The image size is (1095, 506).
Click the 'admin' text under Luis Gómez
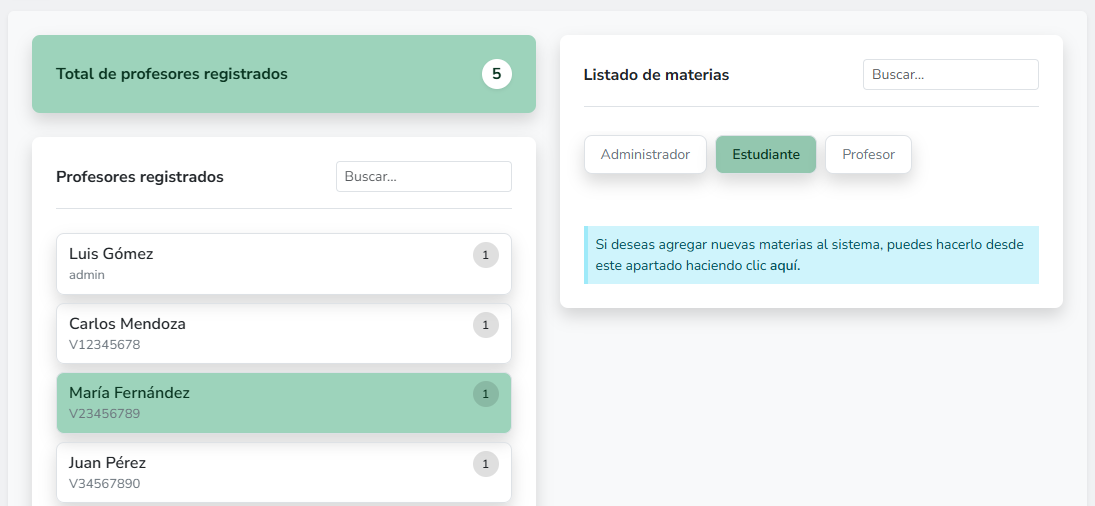pyautogui.click(x=87, y=275)
